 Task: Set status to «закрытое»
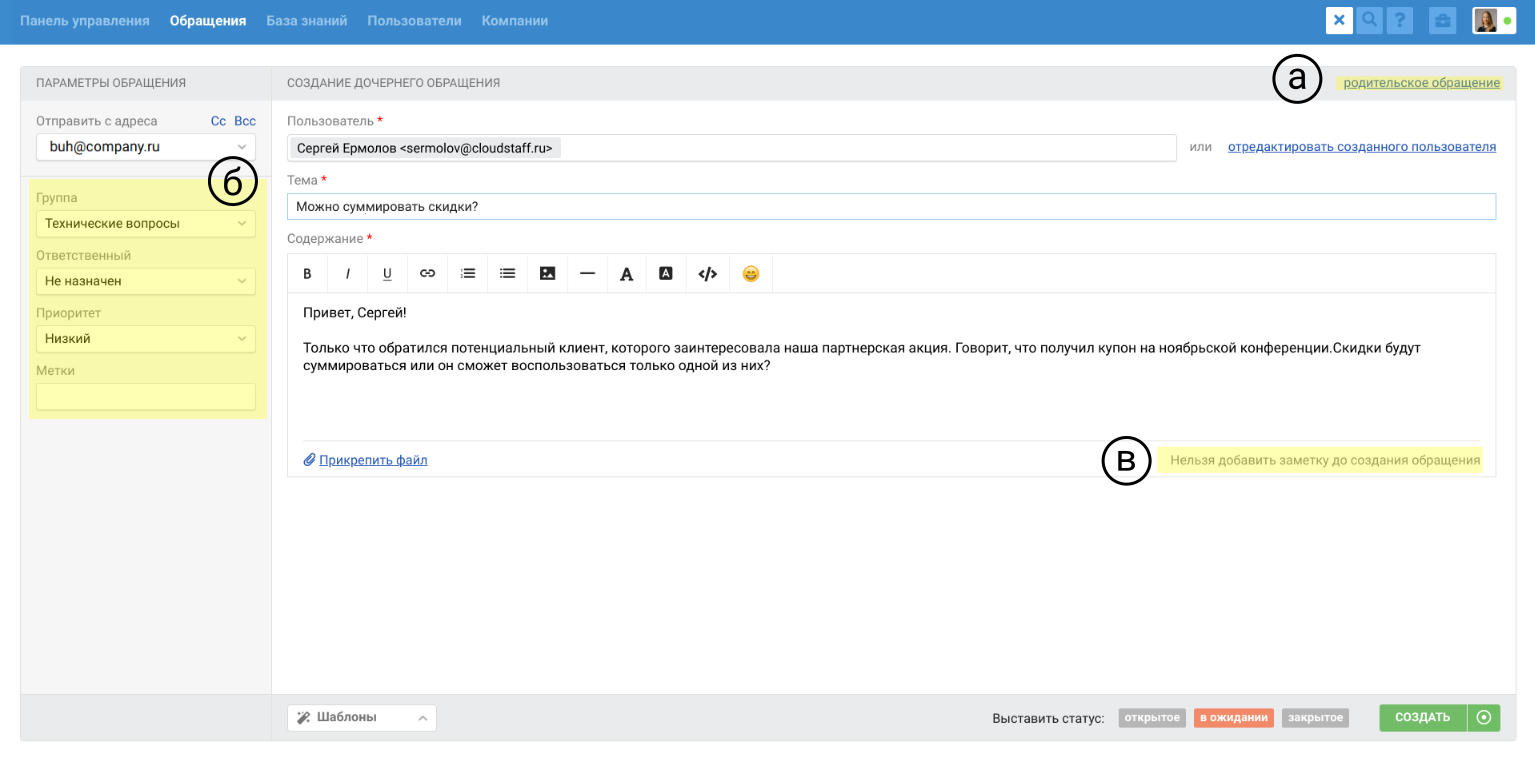pos(1315,718)
